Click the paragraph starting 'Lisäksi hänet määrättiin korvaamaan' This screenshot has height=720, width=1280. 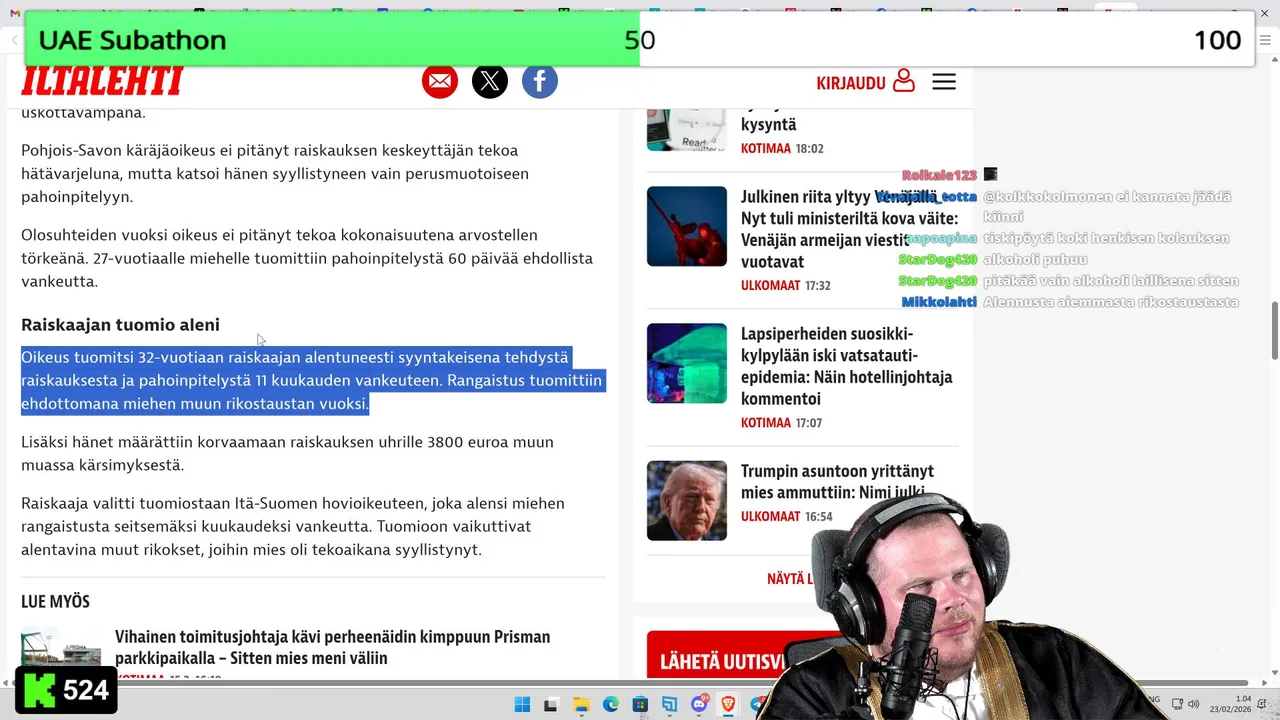pyautogui.click(x=287, y=453)
